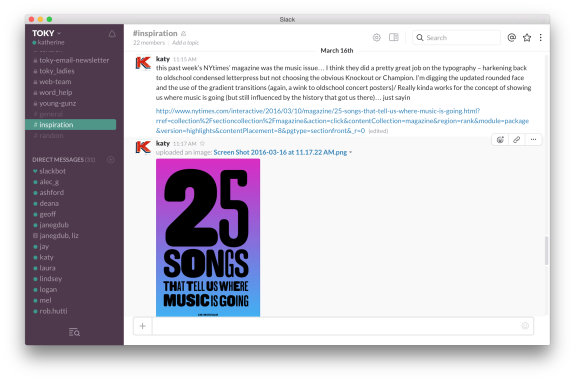The height and width of the screenshot is (381, 575).
Task: Open emoji picker in message box
Action: pyautogui.click(x=525, y=326)
